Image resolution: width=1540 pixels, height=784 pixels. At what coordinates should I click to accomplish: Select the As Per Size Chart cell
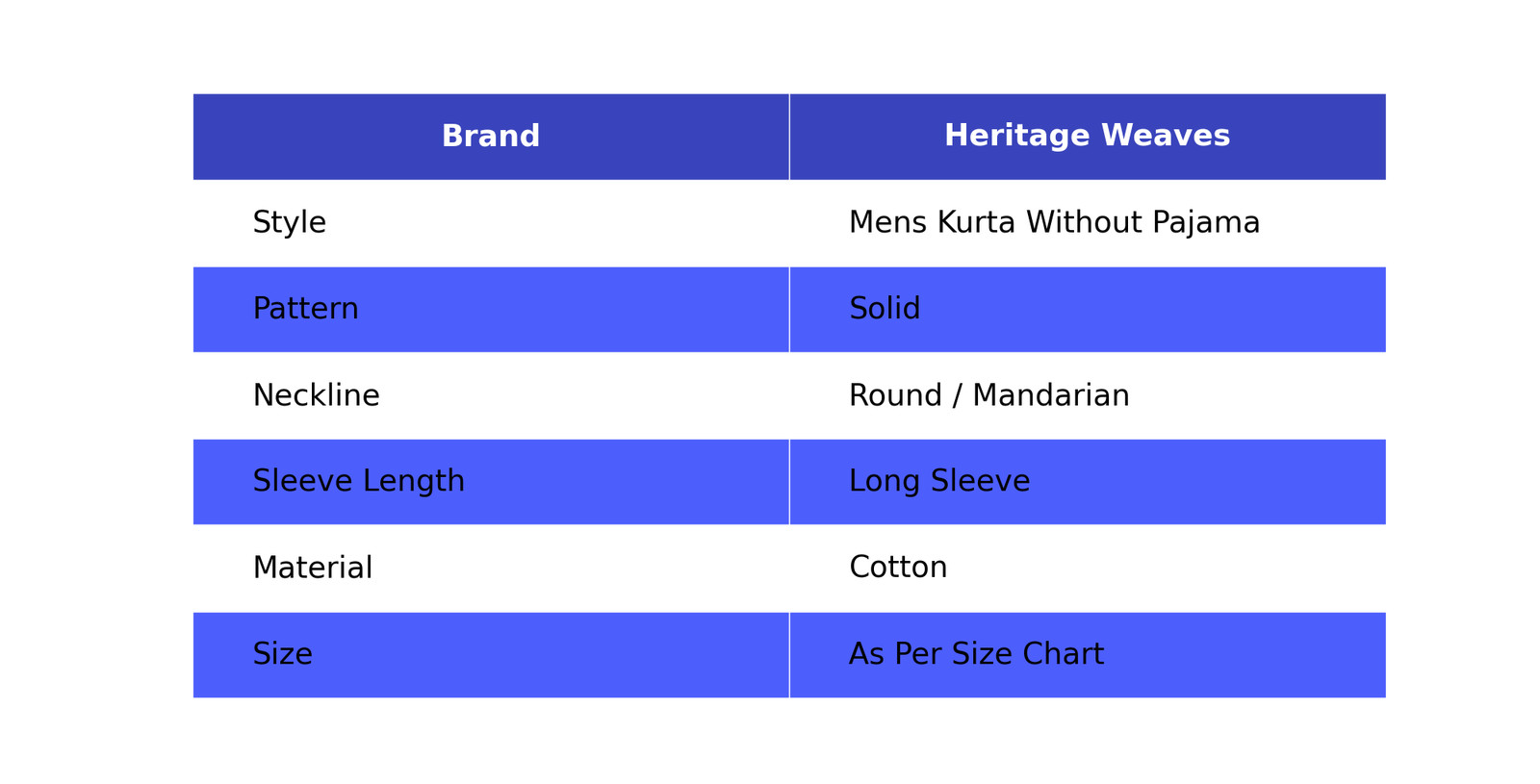click(x=976, y=654)
